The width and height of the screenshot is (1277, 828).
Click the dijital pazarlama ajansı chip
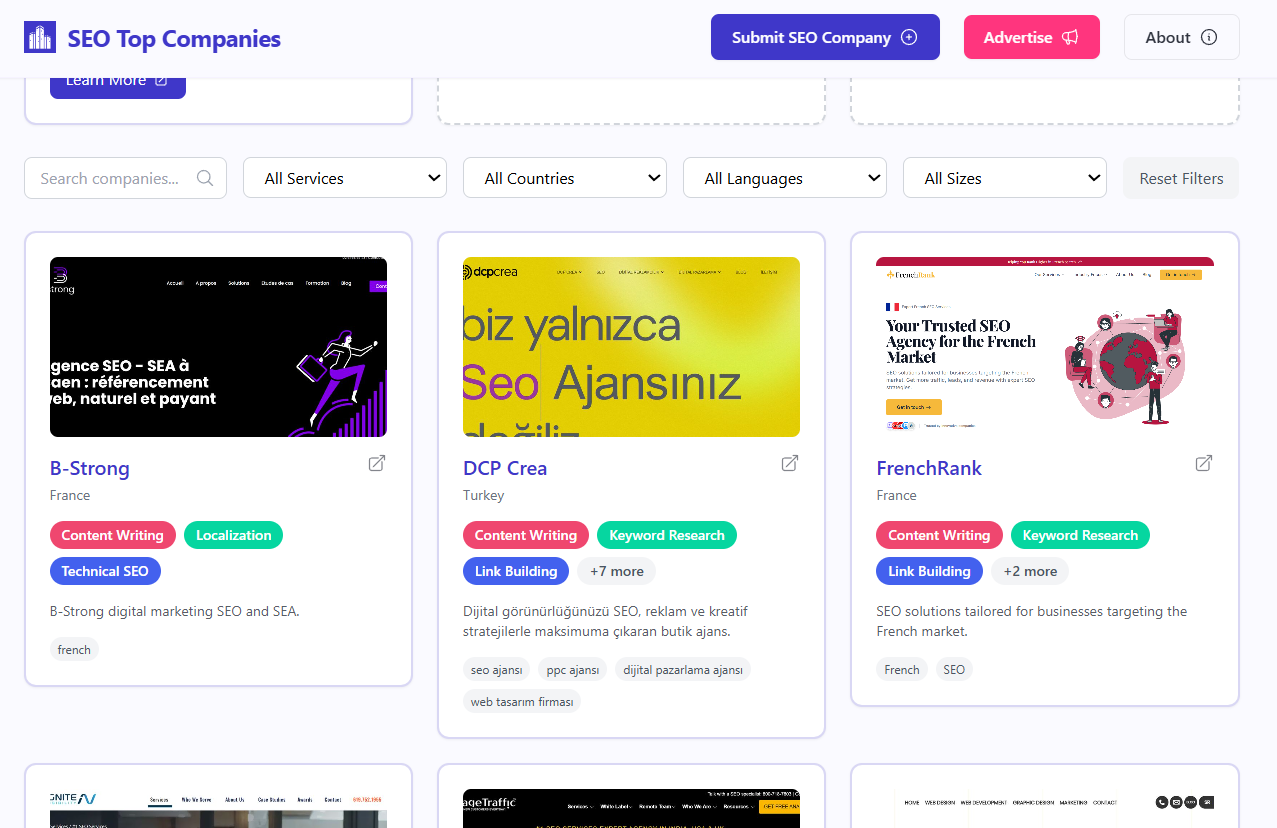click(683, 670)
